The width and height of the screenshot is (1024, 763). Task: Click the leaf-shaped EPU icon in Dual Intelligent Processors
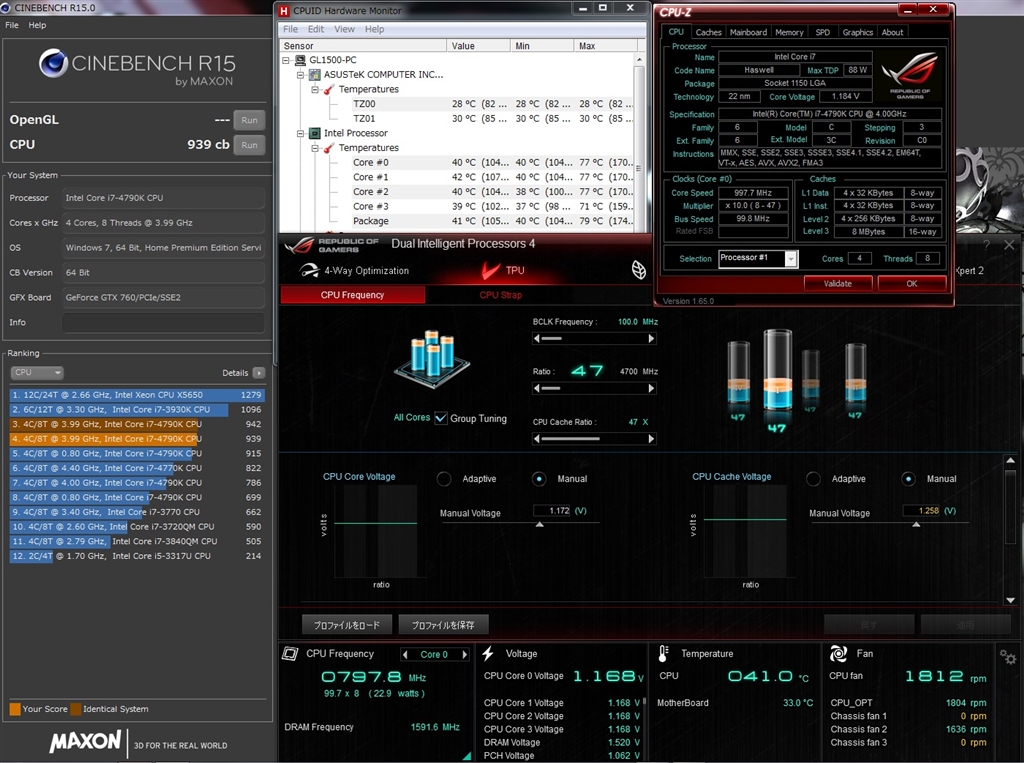(639, 270)
